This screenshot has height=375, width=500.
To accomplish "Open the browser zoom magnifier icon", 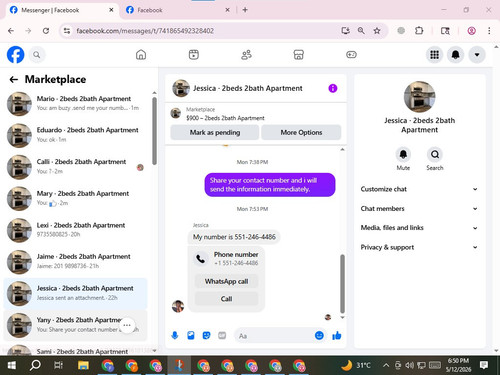I will coord(361,31).
